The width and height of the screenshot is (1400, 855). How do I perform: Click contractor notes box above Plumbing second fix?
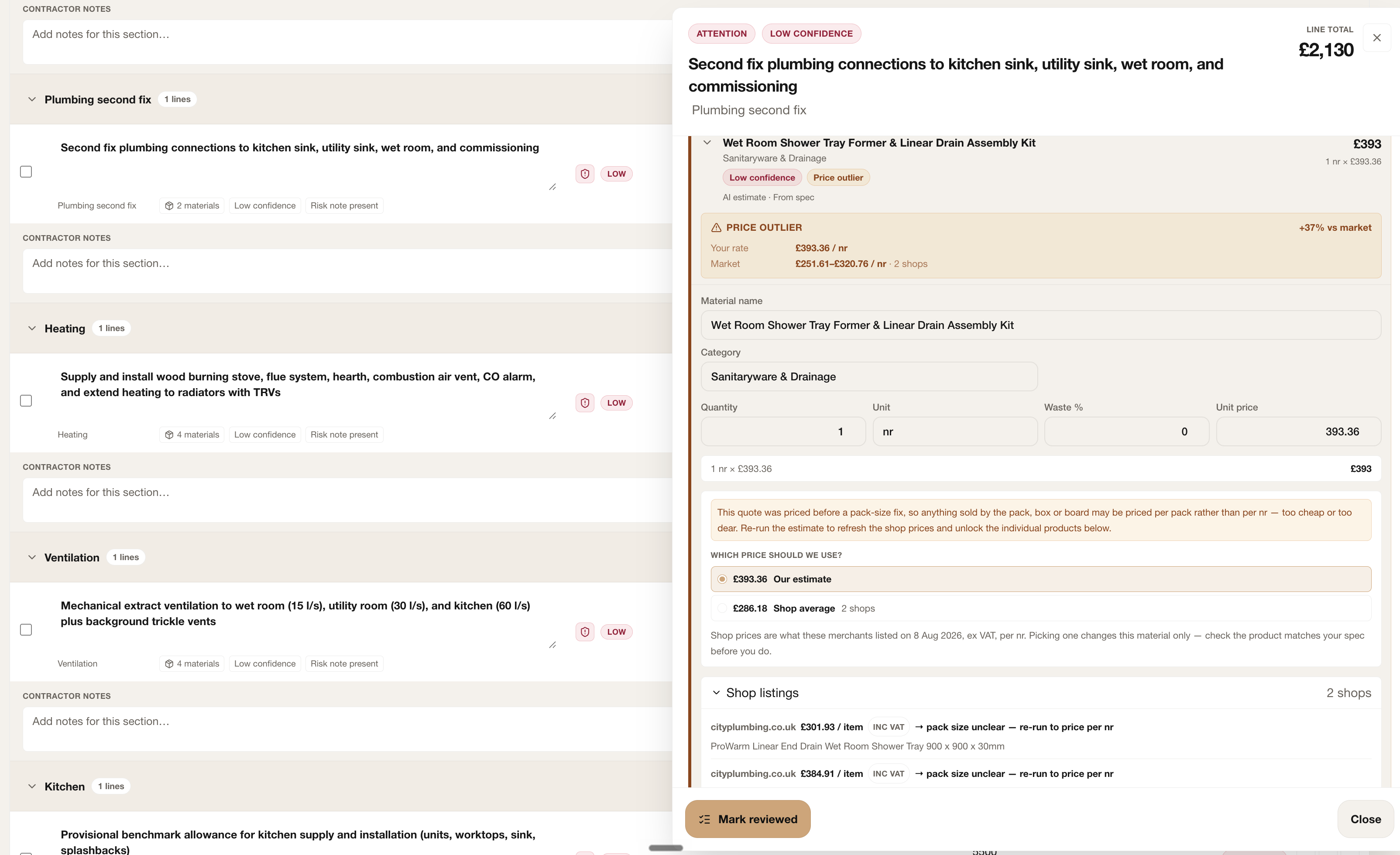click(x=347, y=42)
